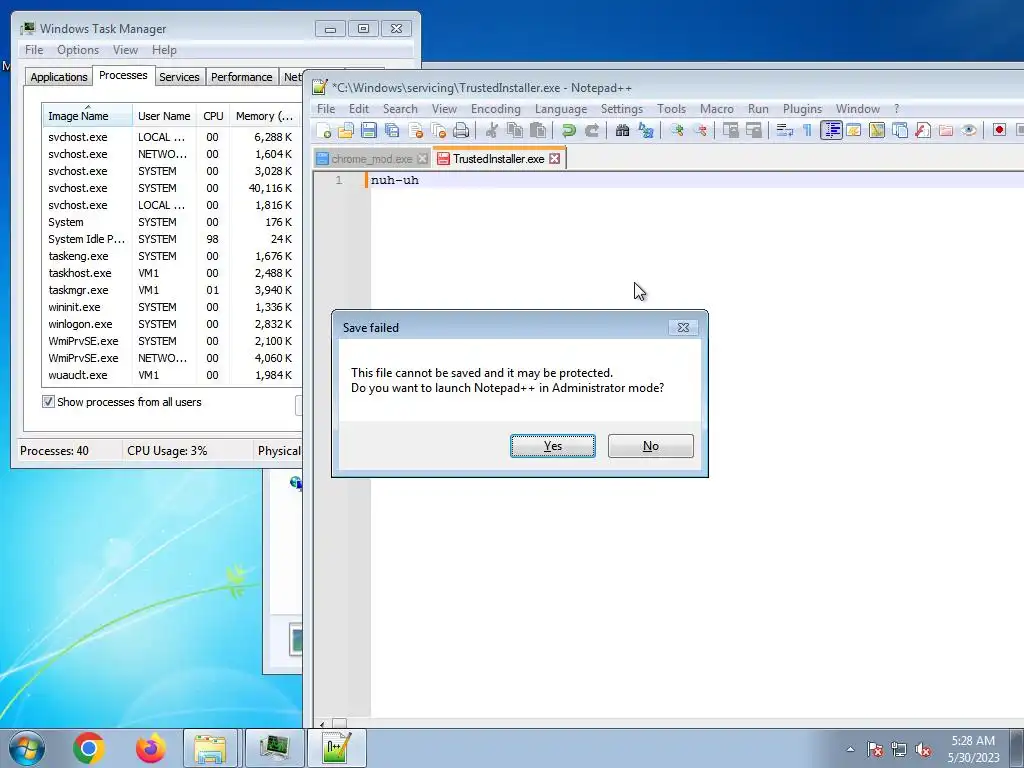Click the Action Center flag tray icon
1024x768 pixels.
click(874, 750)
